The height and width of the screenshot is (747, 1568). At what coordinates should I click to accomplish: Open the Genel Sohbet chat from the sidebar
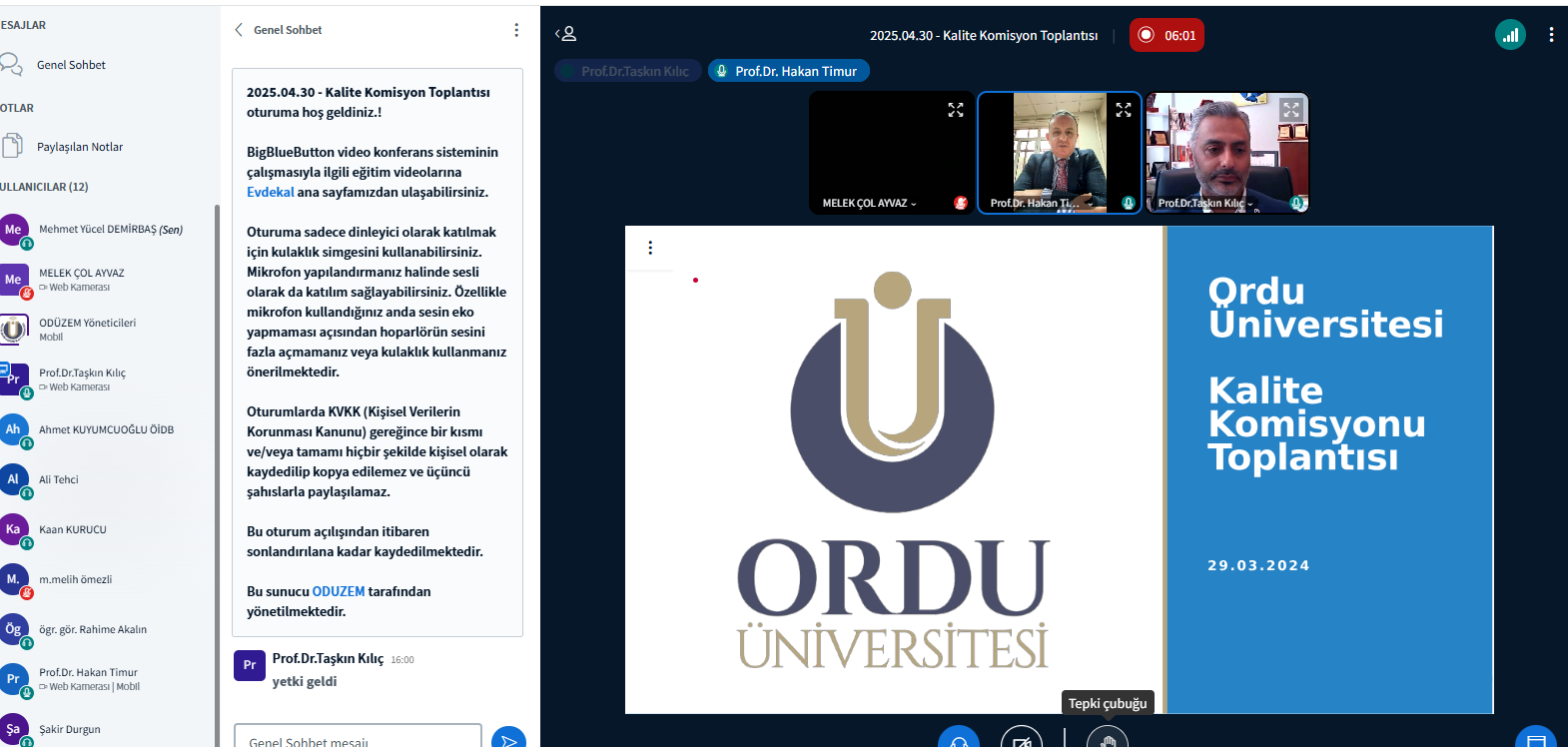click(71, 65)
